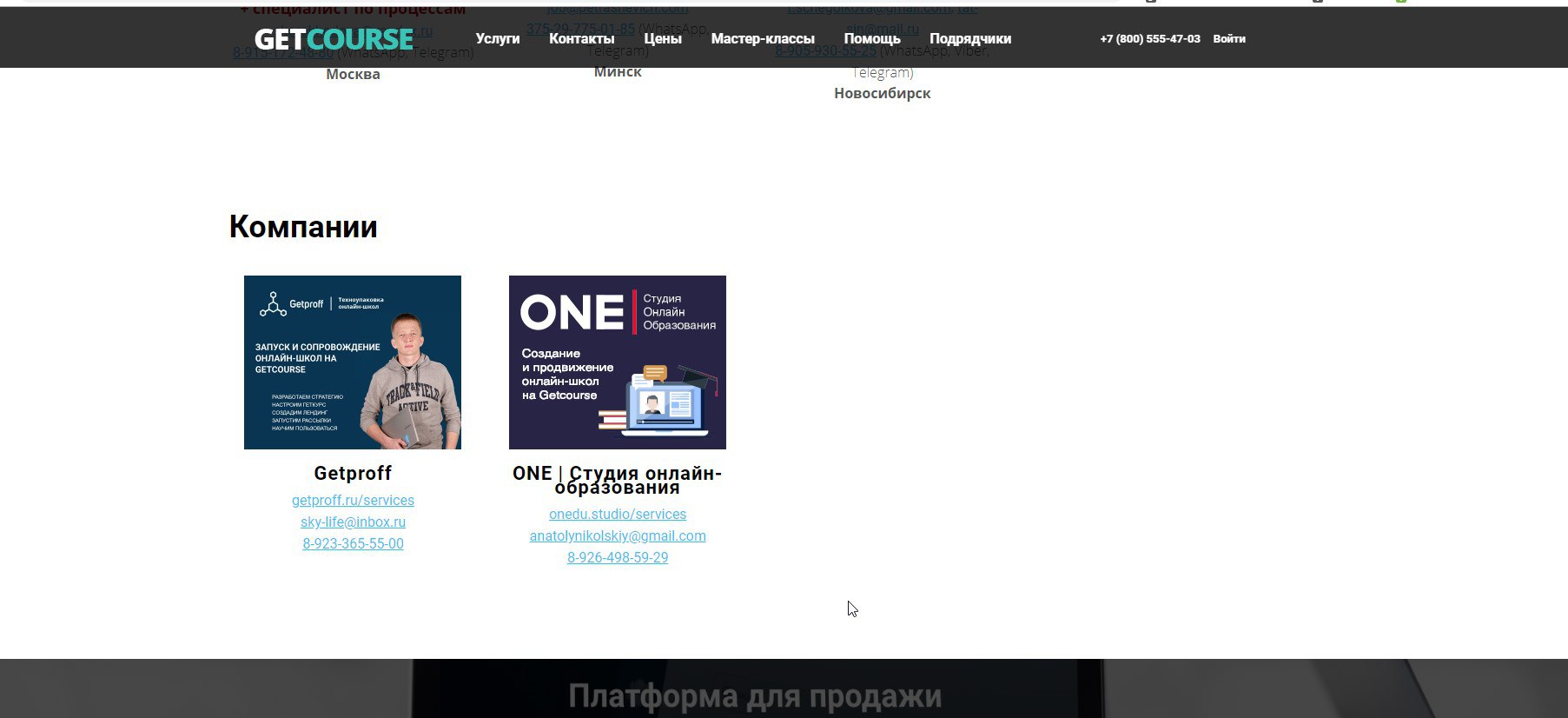Open the onedu.studio/services link
1568x718 pixels.
(618, 514)
